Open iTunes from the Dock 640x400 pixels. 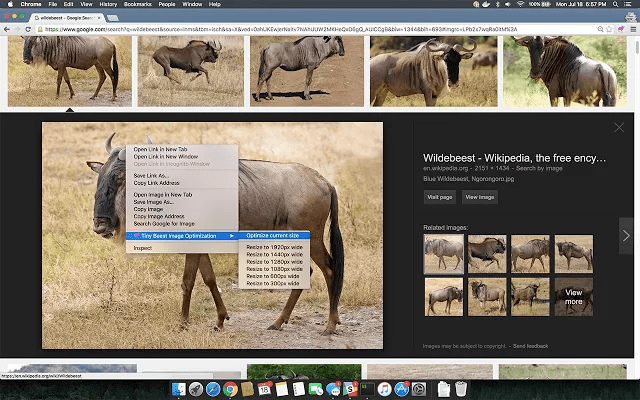point(384,389)
